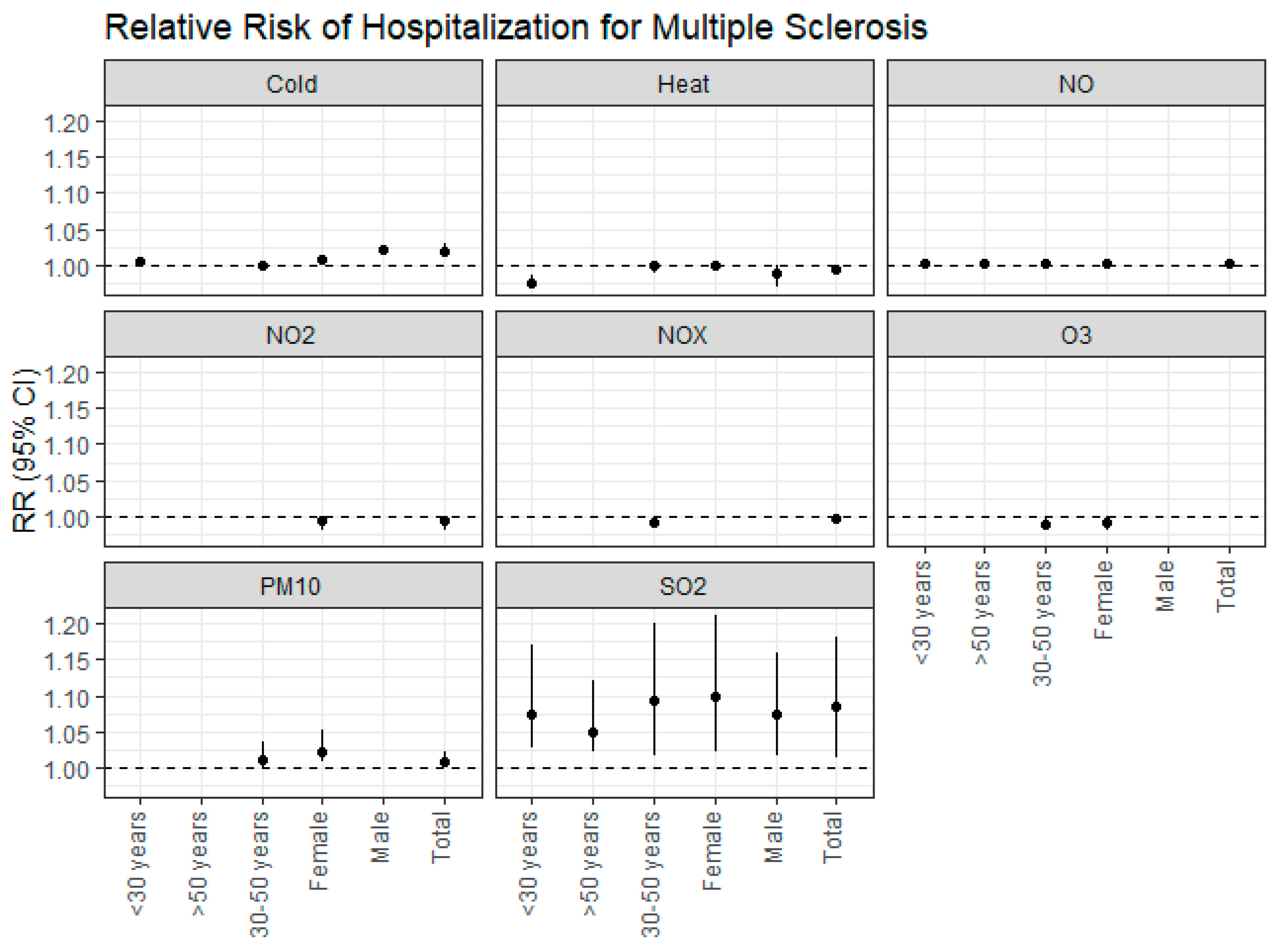Click the 1.20 y-axis tick of Cold panel

tap(66, 123)
